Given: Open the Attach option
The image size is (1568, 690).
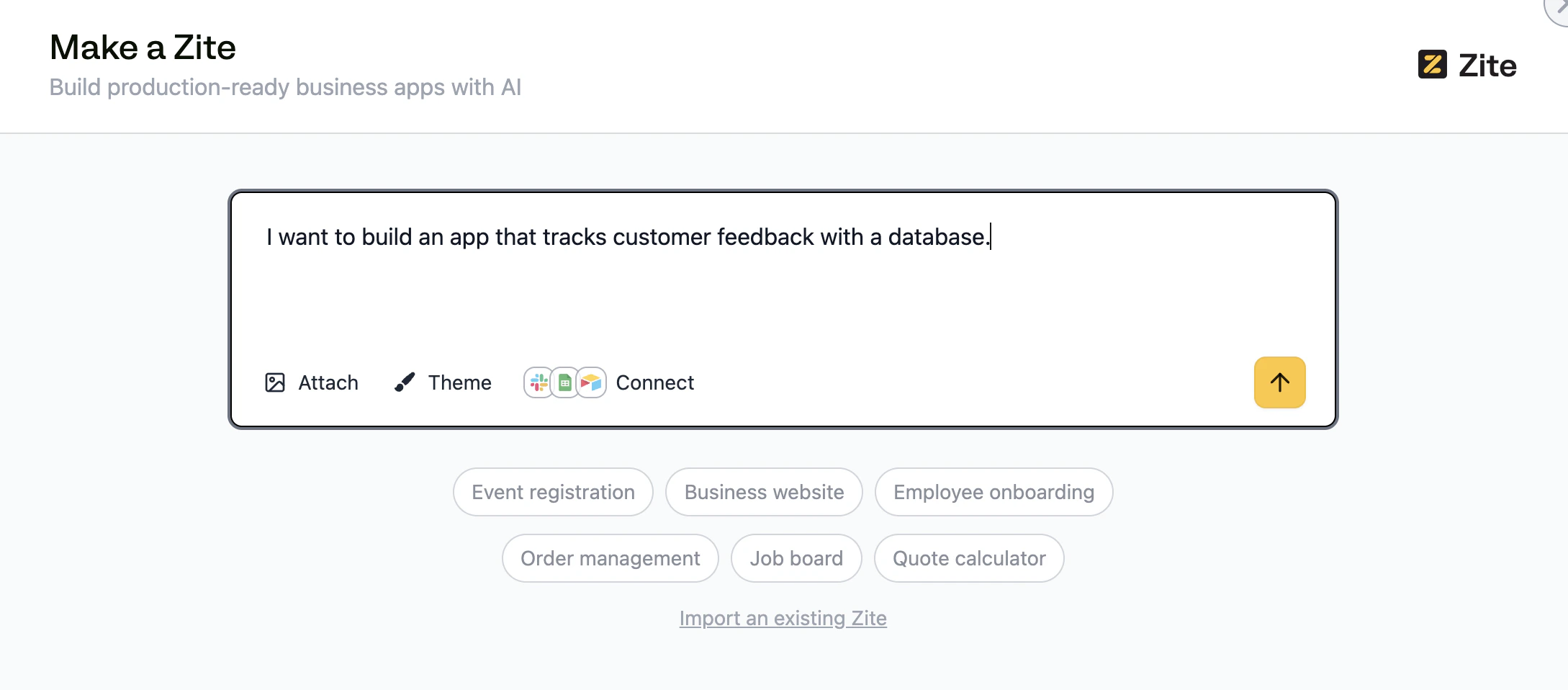Looking at the screenshot, I should [x=328, y=382].
